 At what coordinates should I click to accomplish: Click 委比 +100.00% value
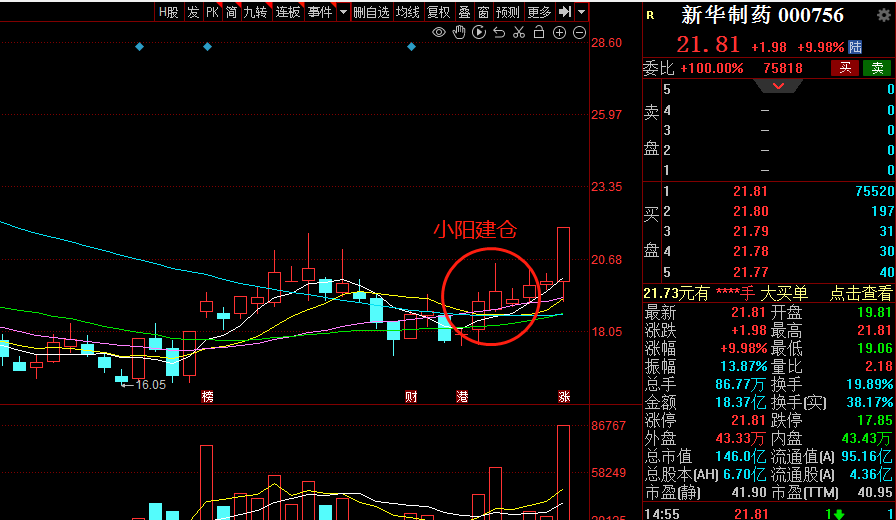(x=712, y=69)
